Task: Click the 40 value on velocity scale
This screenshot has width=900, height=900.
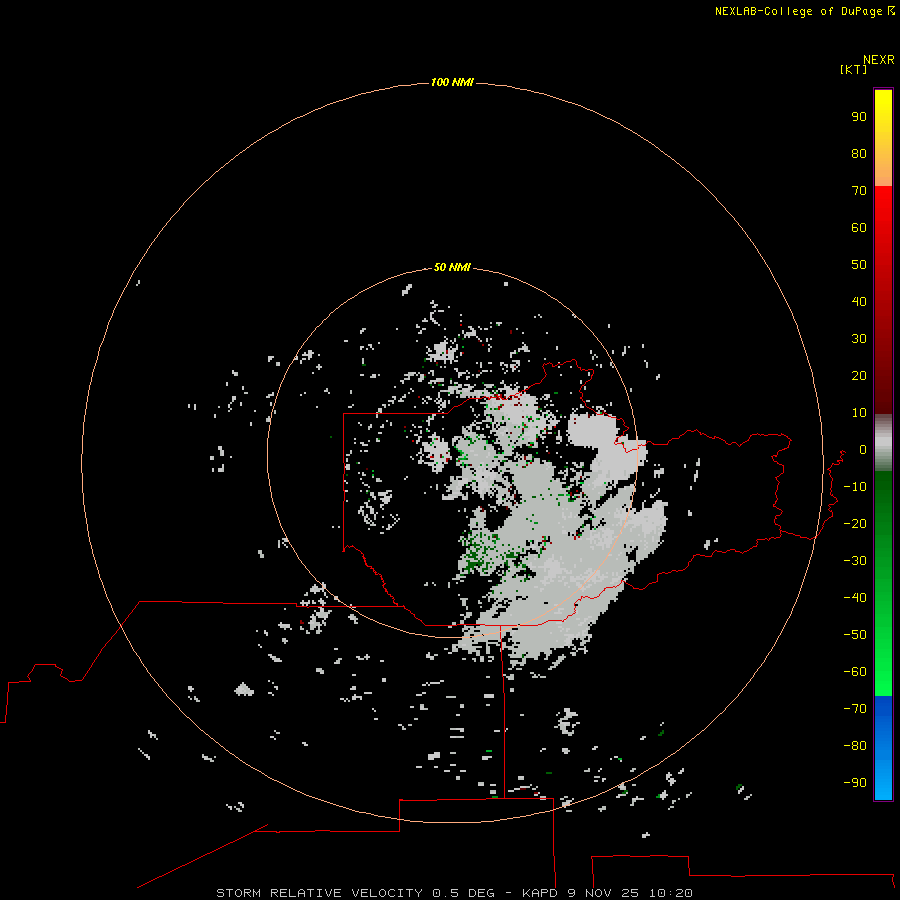Action: point(859,301)
